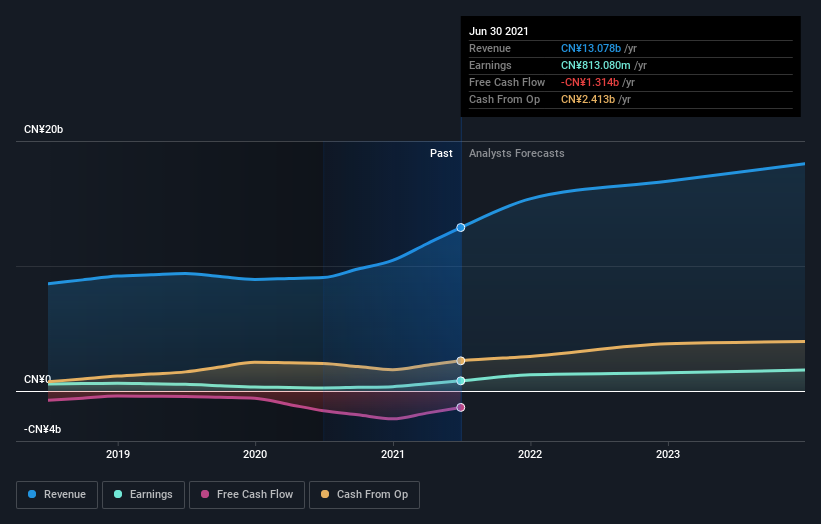
Task: Click the Analysts Forecasts label
Action: click(517, 153)
